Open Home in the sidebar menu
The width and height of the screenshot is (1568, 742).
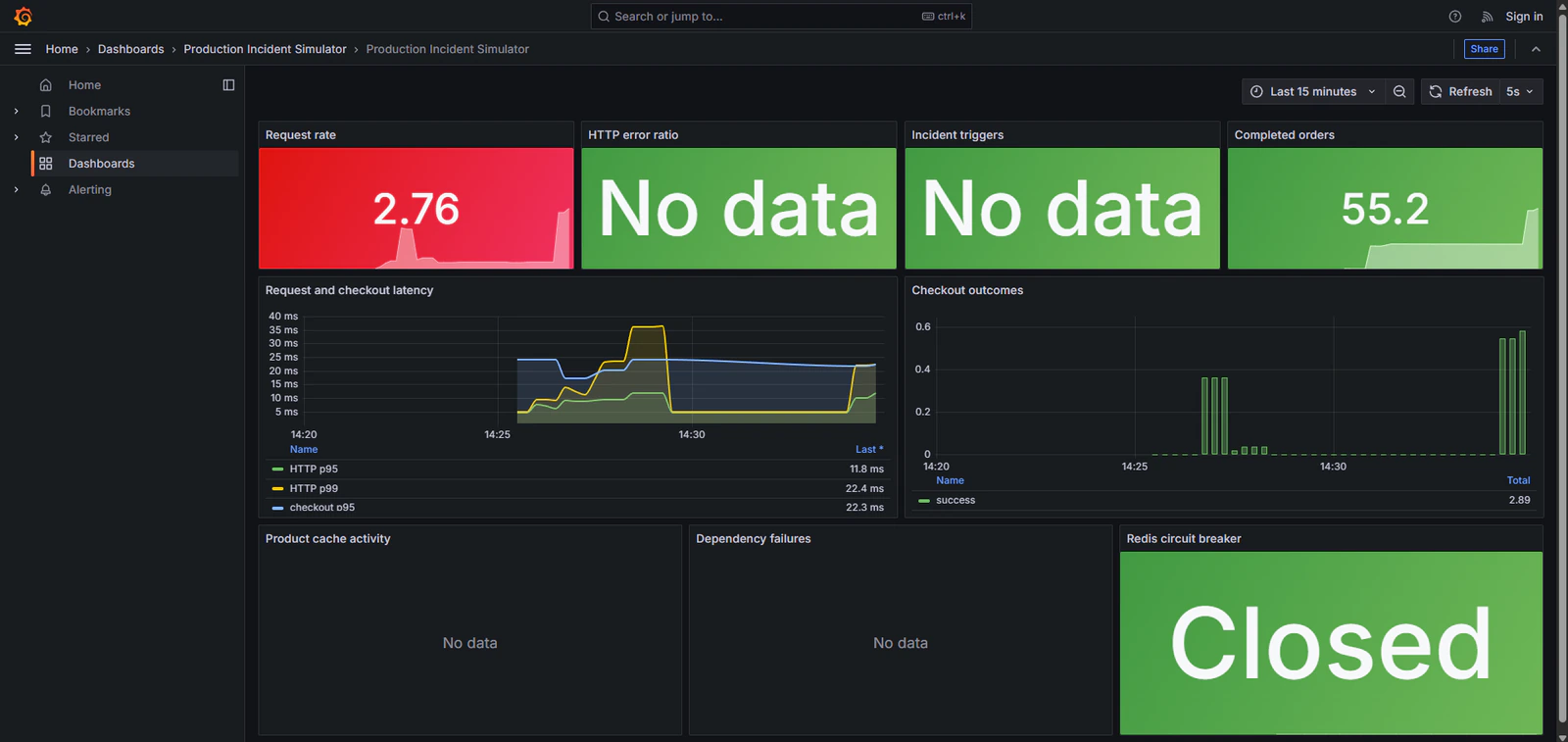pos(84,85)
